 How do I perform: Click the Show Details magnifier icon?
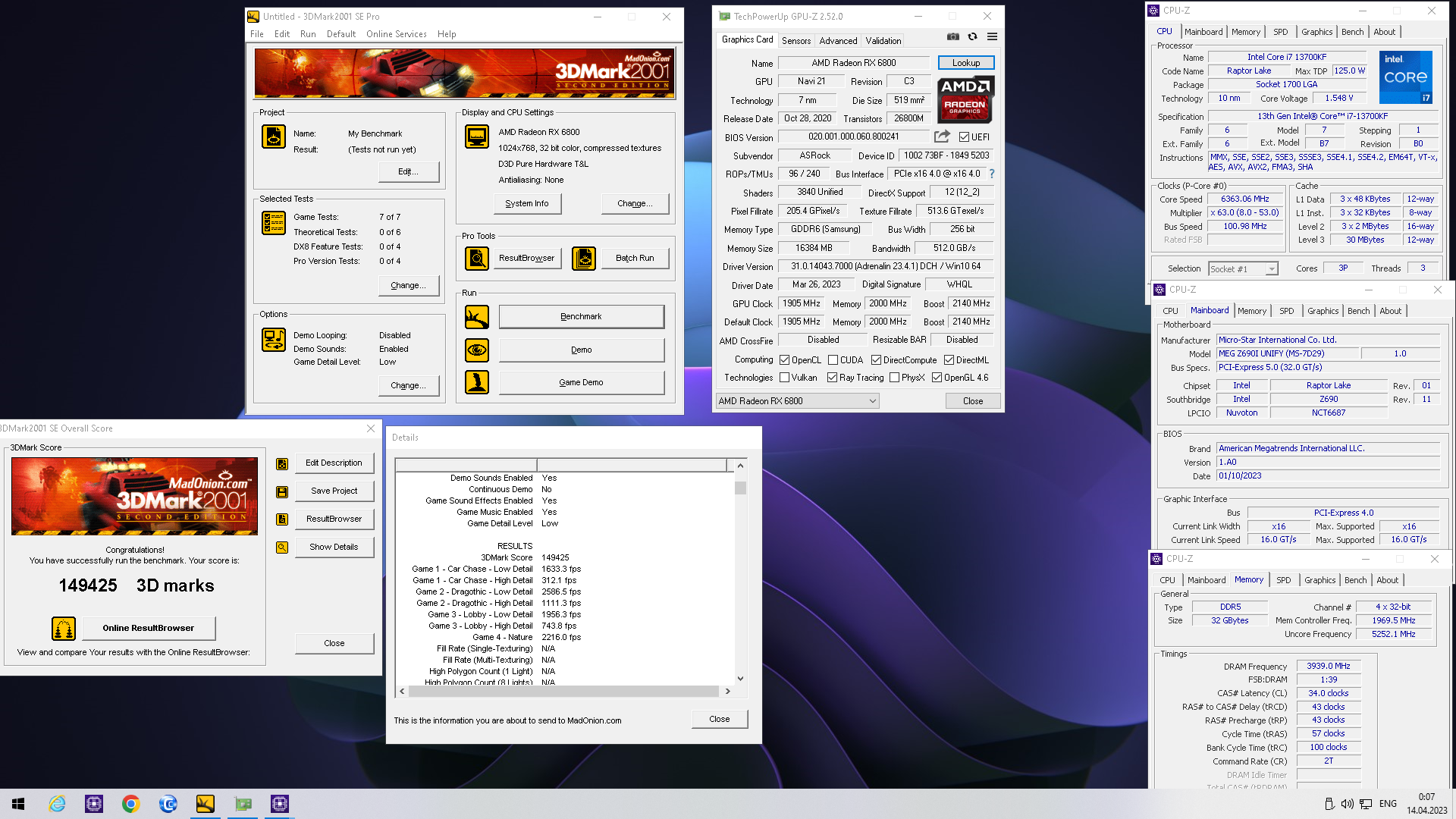click(282, 548)
